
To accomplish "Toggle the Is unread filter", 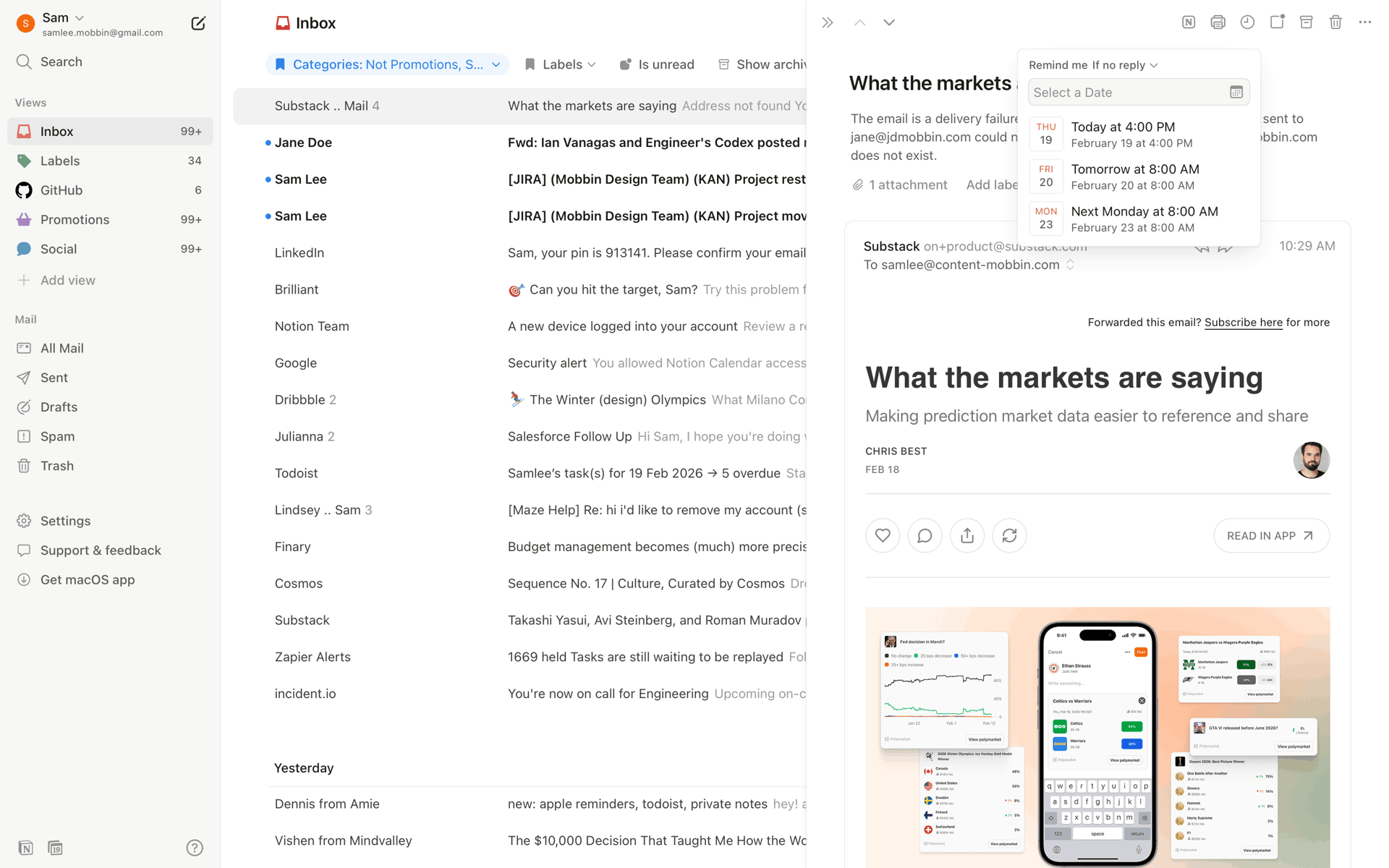I will pyautogui.click(x=657, y=64).
